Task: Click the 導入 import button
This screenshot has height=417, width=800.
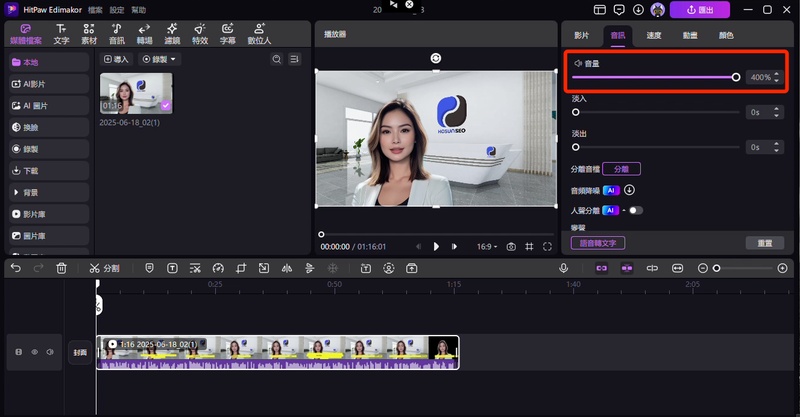Action: (x=116, y=59)
